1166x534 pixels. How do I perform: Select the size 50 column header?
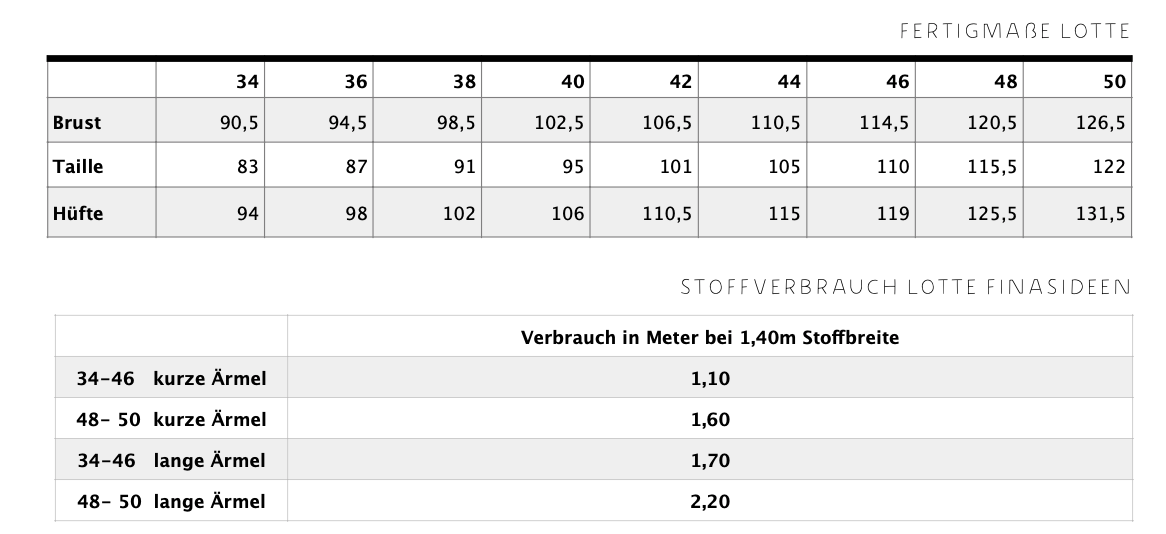(x=1115, y=82)
